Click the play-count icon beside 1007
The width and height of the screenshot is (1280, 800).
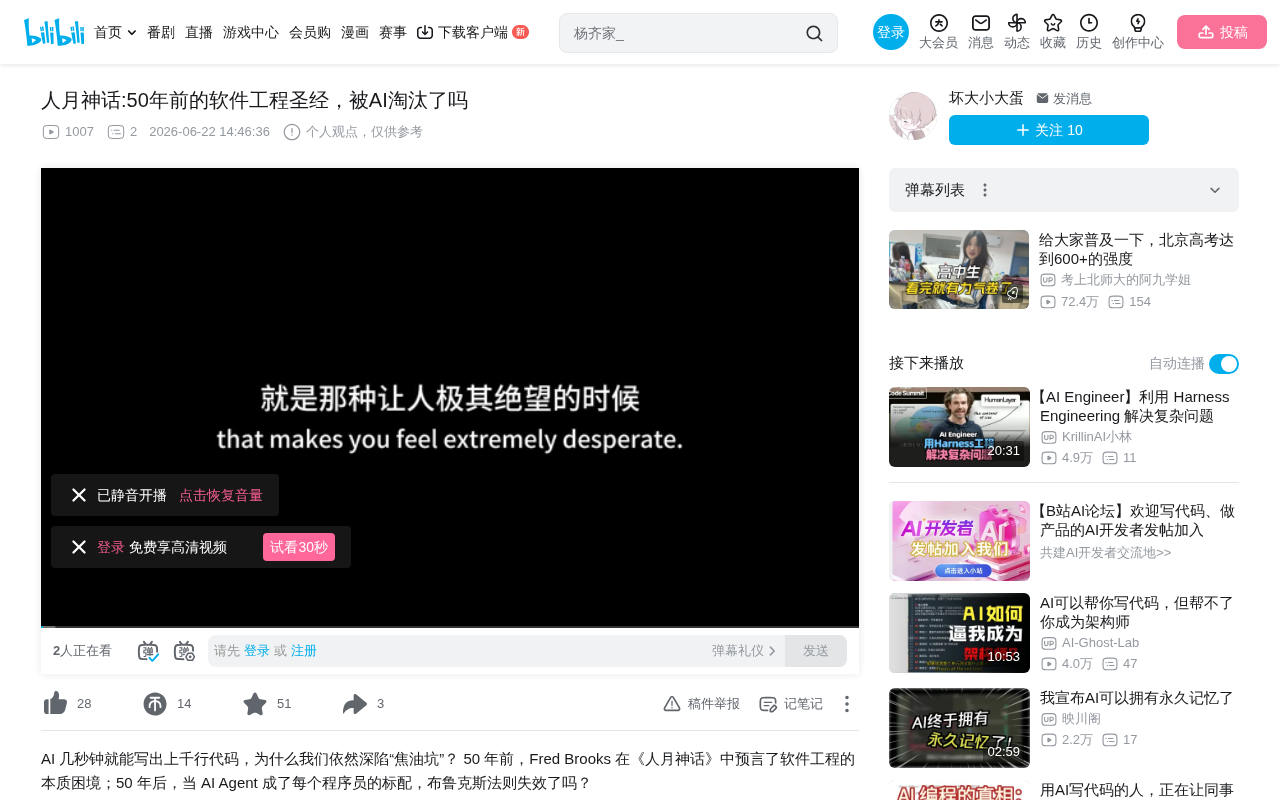51,132
